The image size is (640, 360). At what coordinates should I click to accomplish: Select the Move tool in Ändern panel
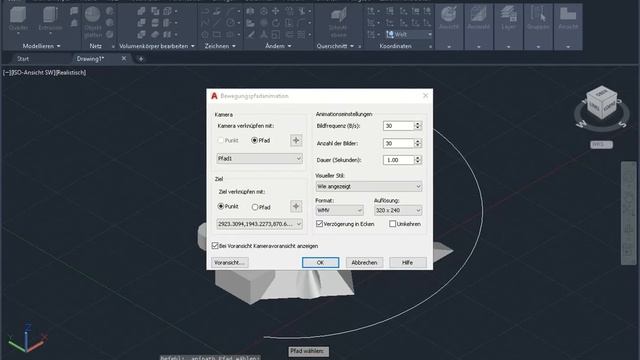tap(276, 11)
